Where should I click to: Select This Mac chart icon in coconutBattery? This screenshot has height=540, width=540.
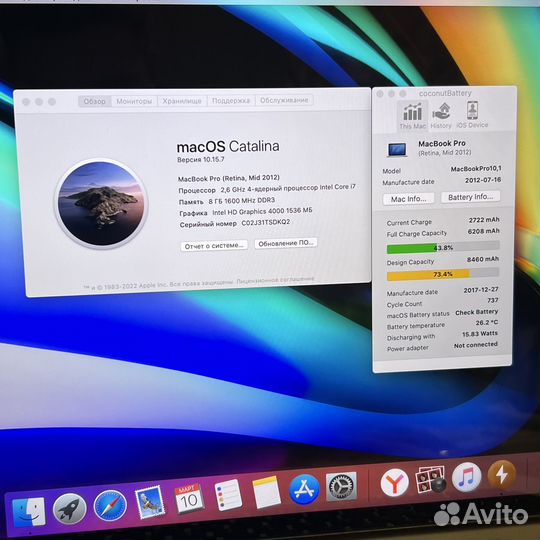pyautogui.click(x=413, y=115)
